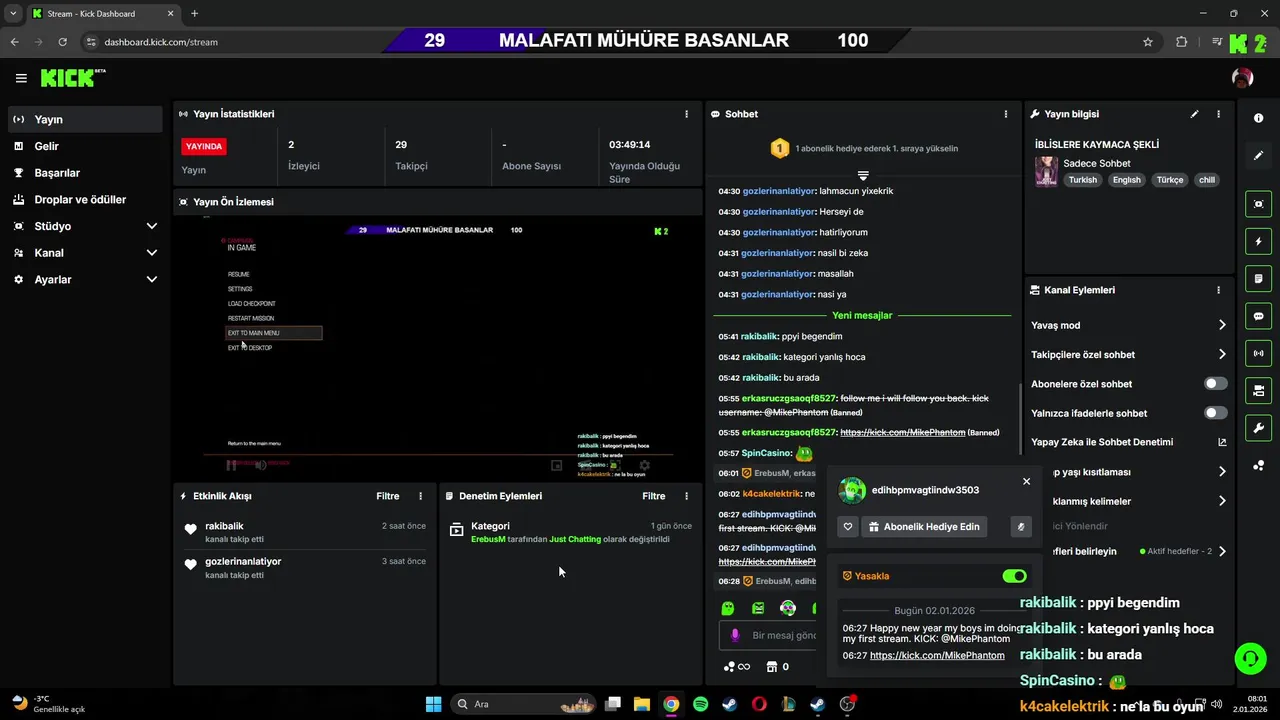The width and height of the screenshot is (1280, 720).
Task: Click the chat panel scrollbar
Action: click(1019, 420)
